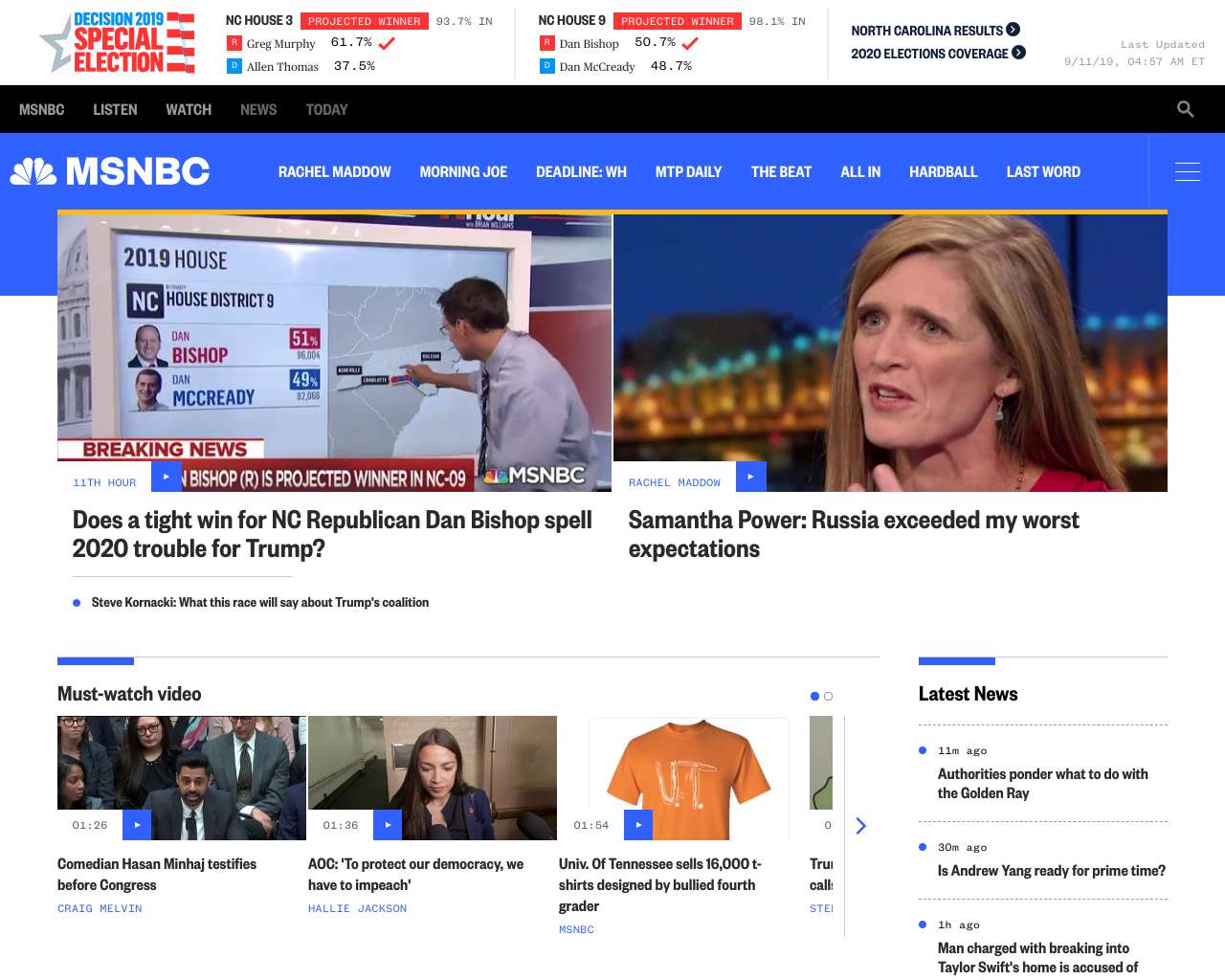The height and width of the screenshot is (980, 1225).
Task: Go to NEWS in the top bar
Action: [x=258, y=109]
